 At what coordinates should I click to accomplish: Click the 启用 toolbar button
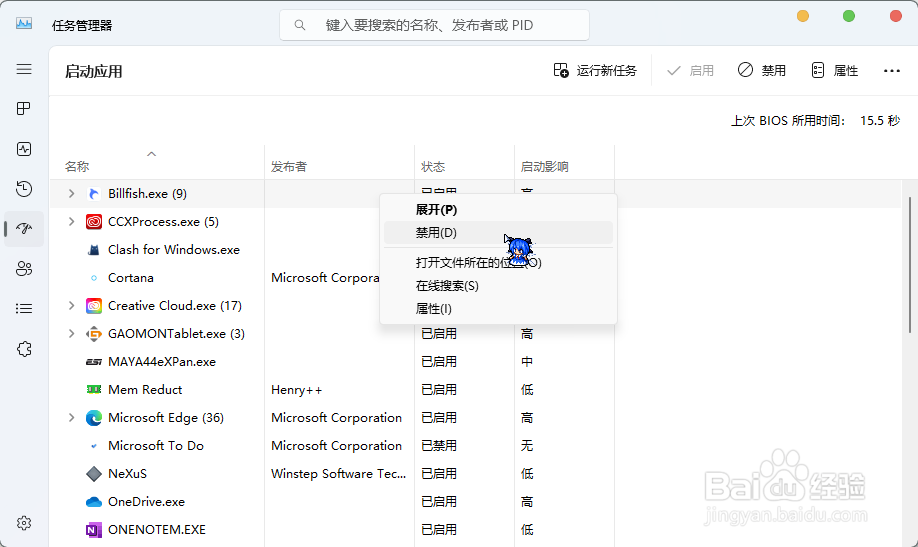point(691,71)
